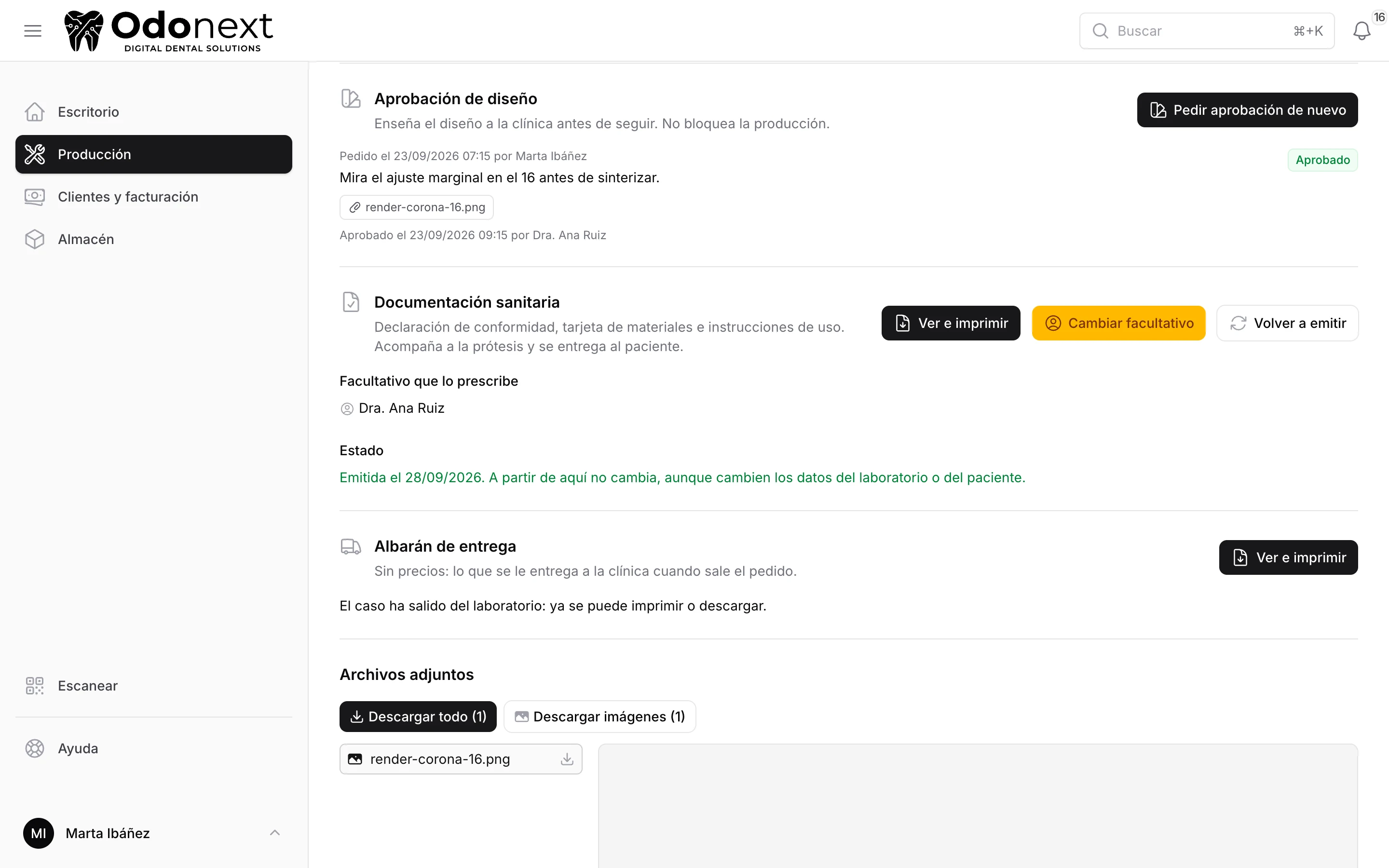Viewport: 1389px width, 868px height.
Task: Click 'Aprobado el 23/09/2026 09:15' text
Action: [x=472, y=235]
